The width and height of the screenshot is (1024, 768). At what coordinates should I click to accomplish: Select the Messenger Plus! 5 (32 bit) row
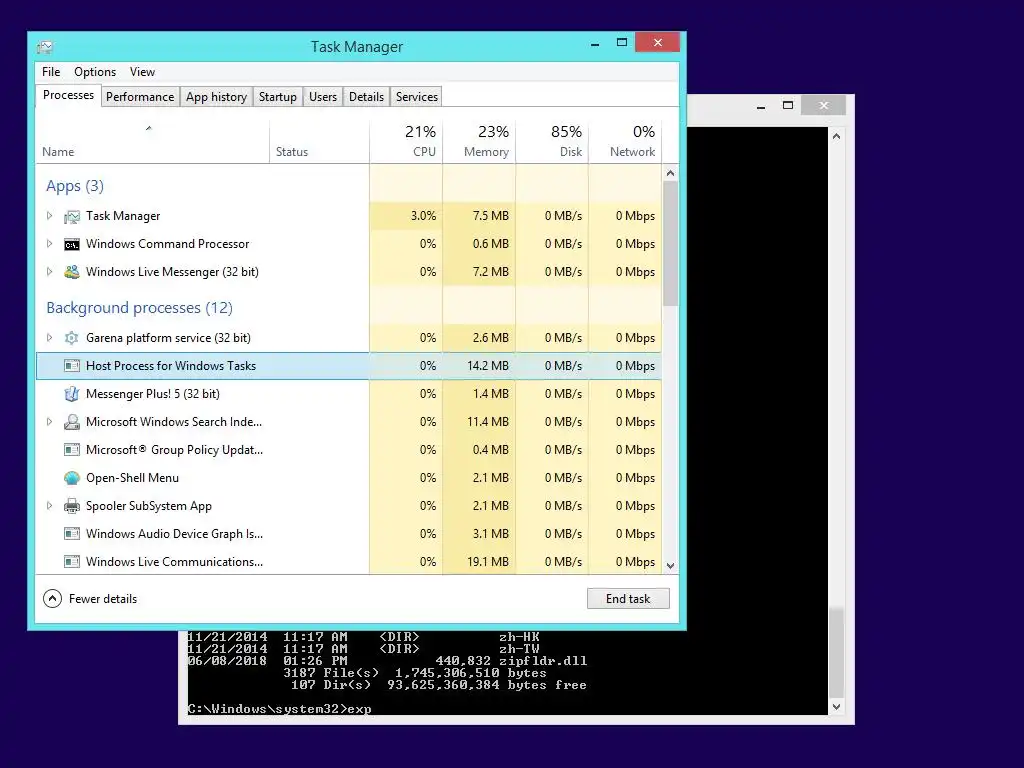click(x=349, y=394)
